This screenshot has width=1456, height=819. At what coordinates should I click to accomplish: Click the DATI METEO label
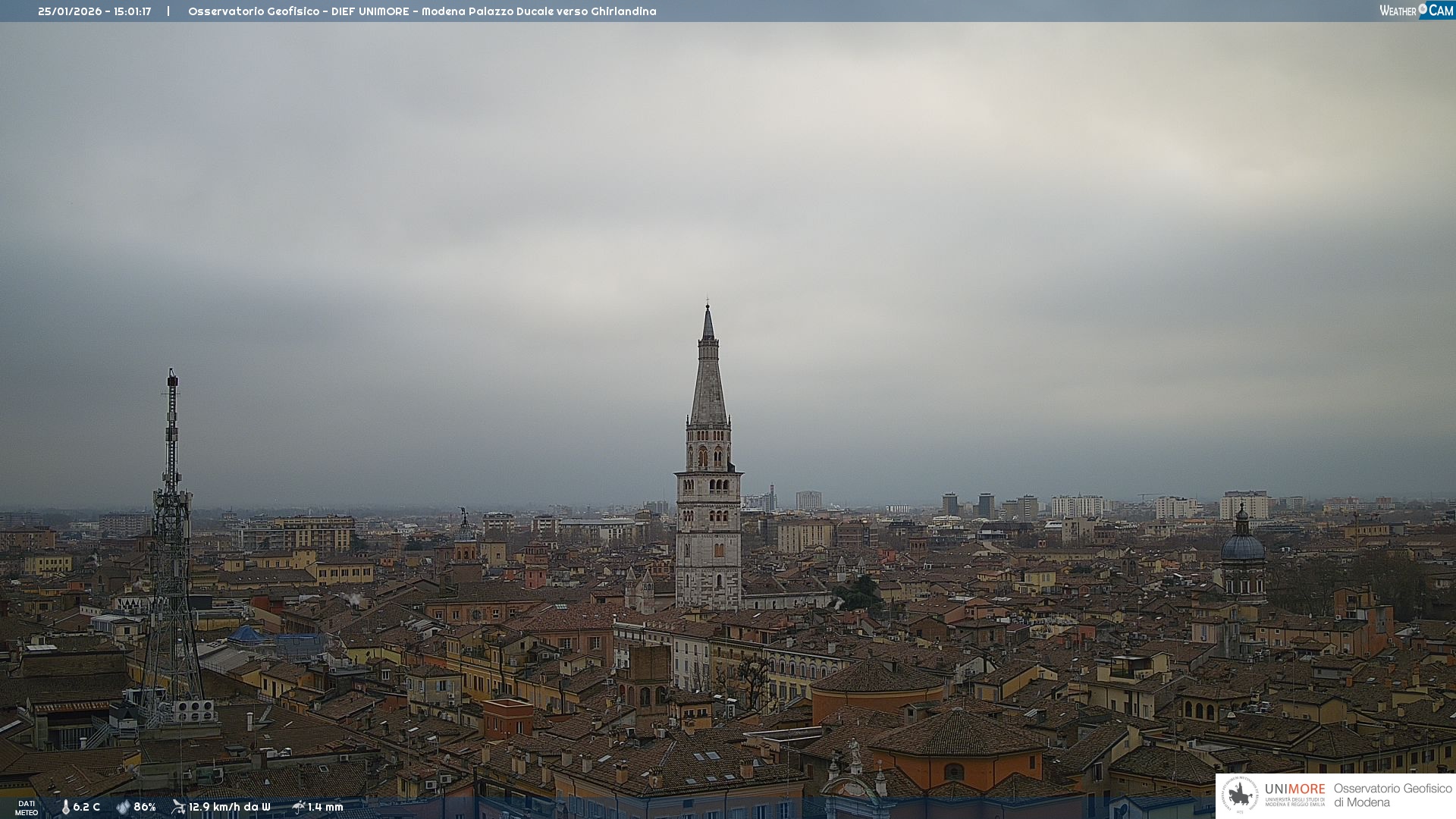point(27,808)
